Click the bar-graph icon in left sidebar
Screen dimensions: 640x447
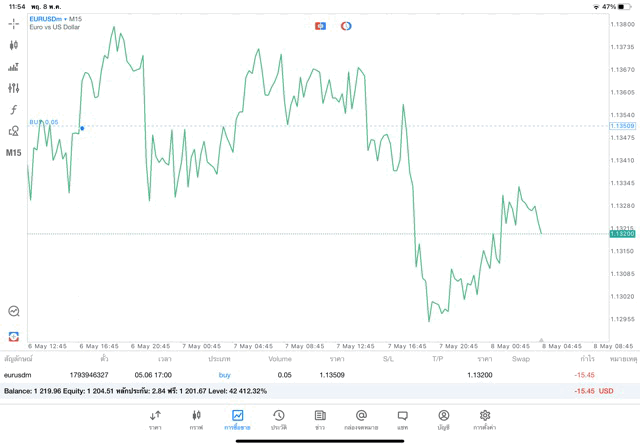pos(14,67)
